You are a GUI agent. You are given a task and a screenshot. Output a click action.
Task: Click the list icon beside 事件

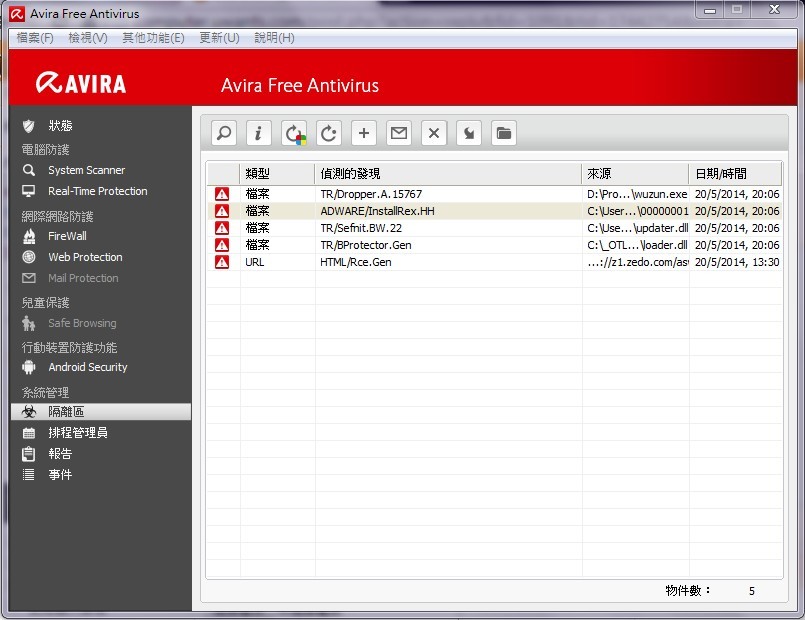(x=29, y=475)
